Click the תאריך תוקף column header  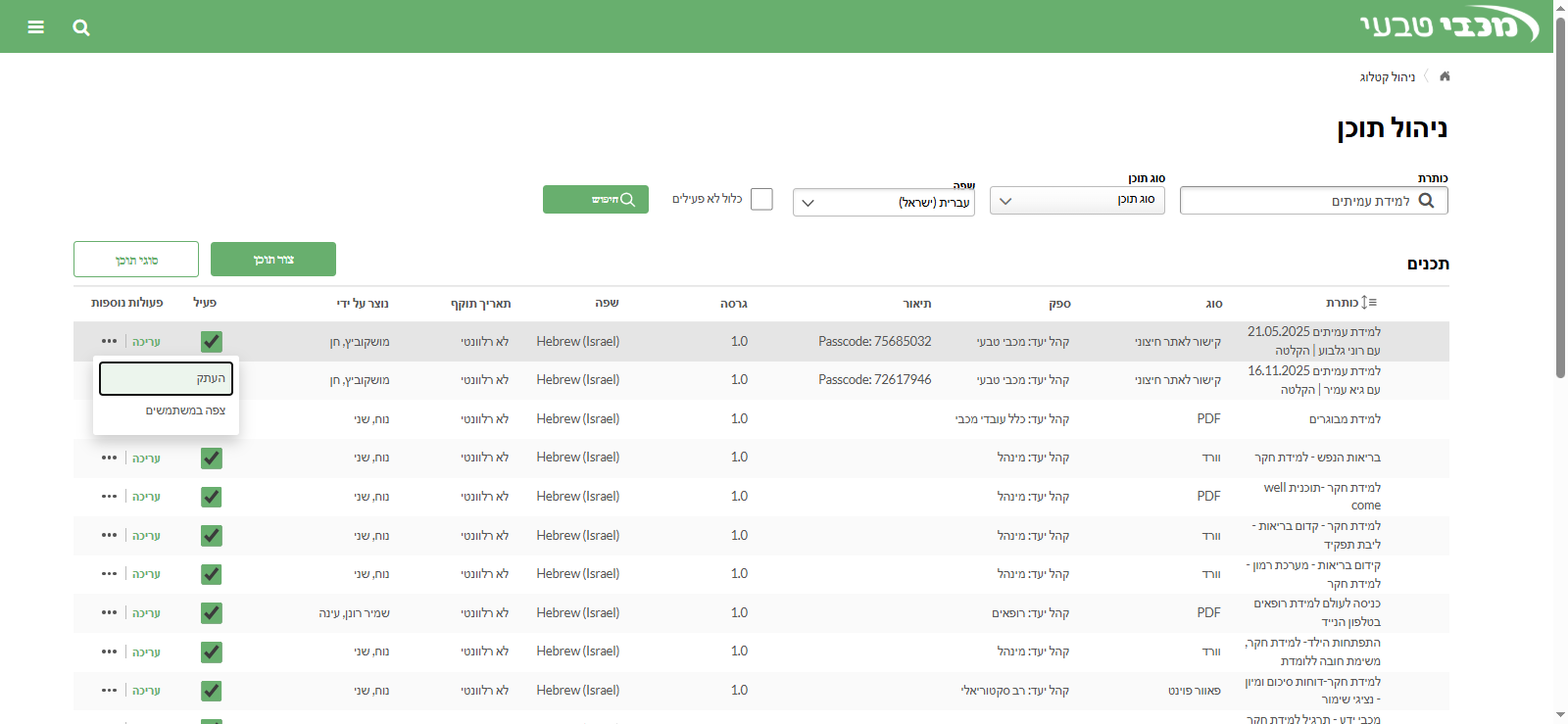click(480, 304)
